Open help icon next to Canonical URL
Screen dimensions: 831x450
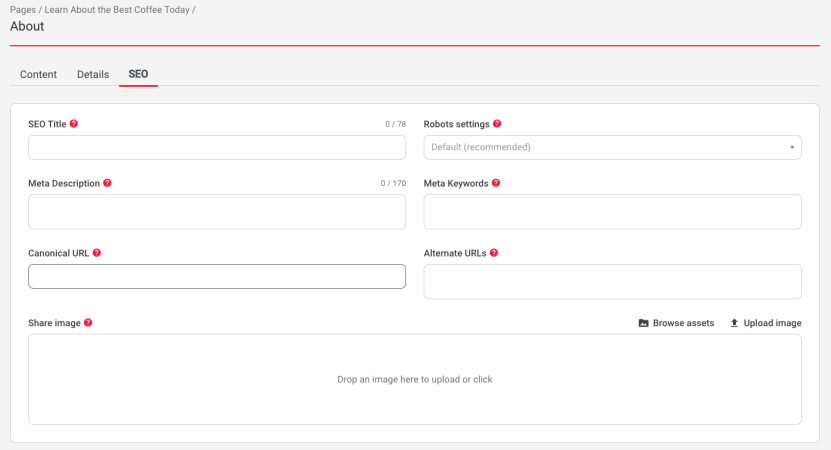(96, 253)
